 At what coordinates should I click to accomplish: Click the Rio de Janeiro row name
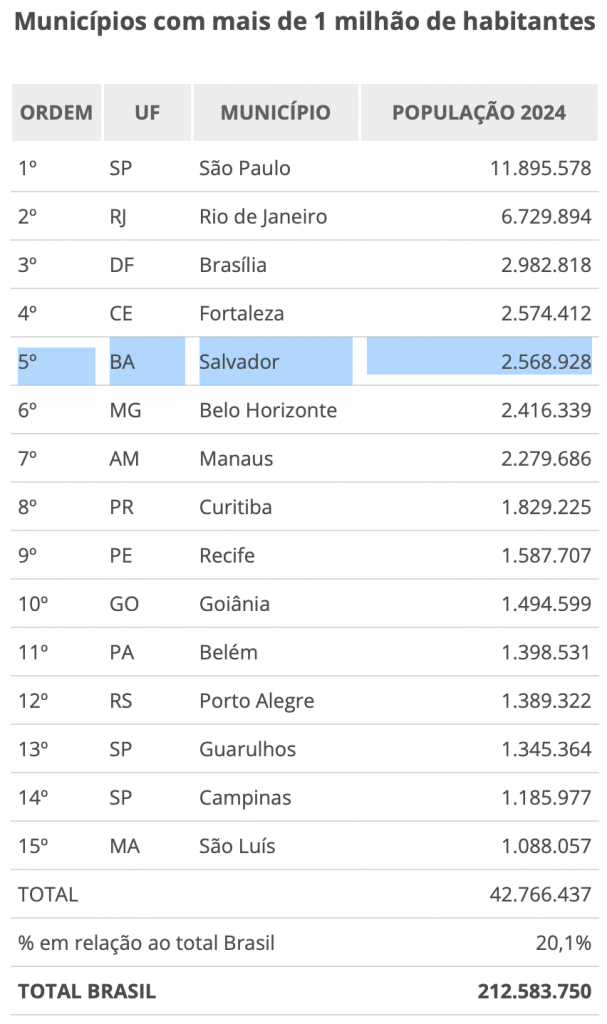(x=263, y=217)
